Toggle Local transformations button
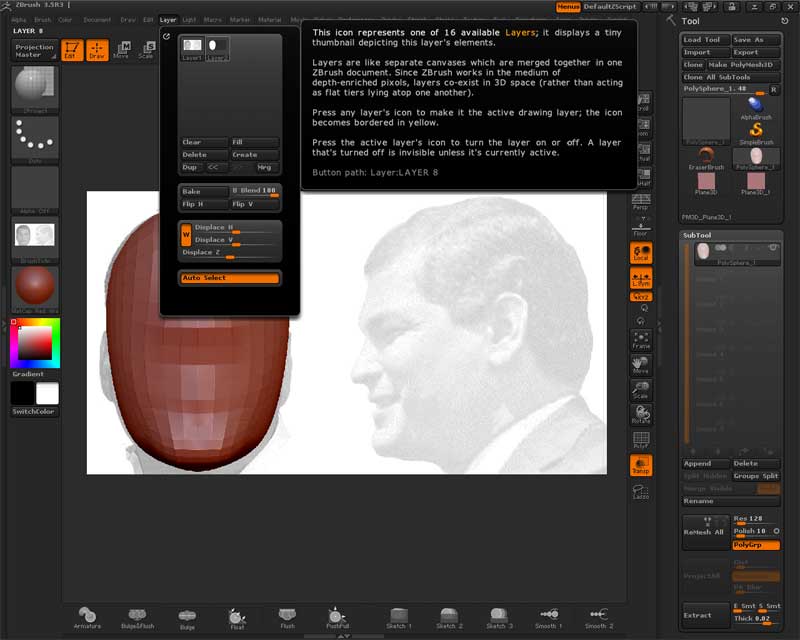Screen dimensions: 800x640 click(x=641, y=253)
